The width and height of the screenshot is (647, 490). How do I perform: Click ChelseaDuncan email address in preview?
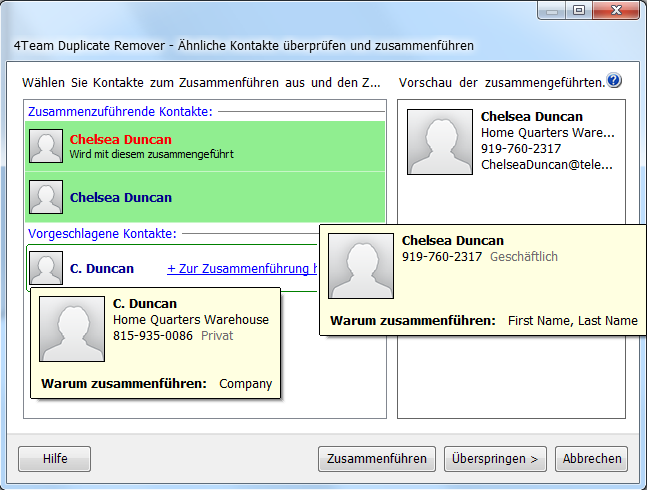[x=546, y=165]
